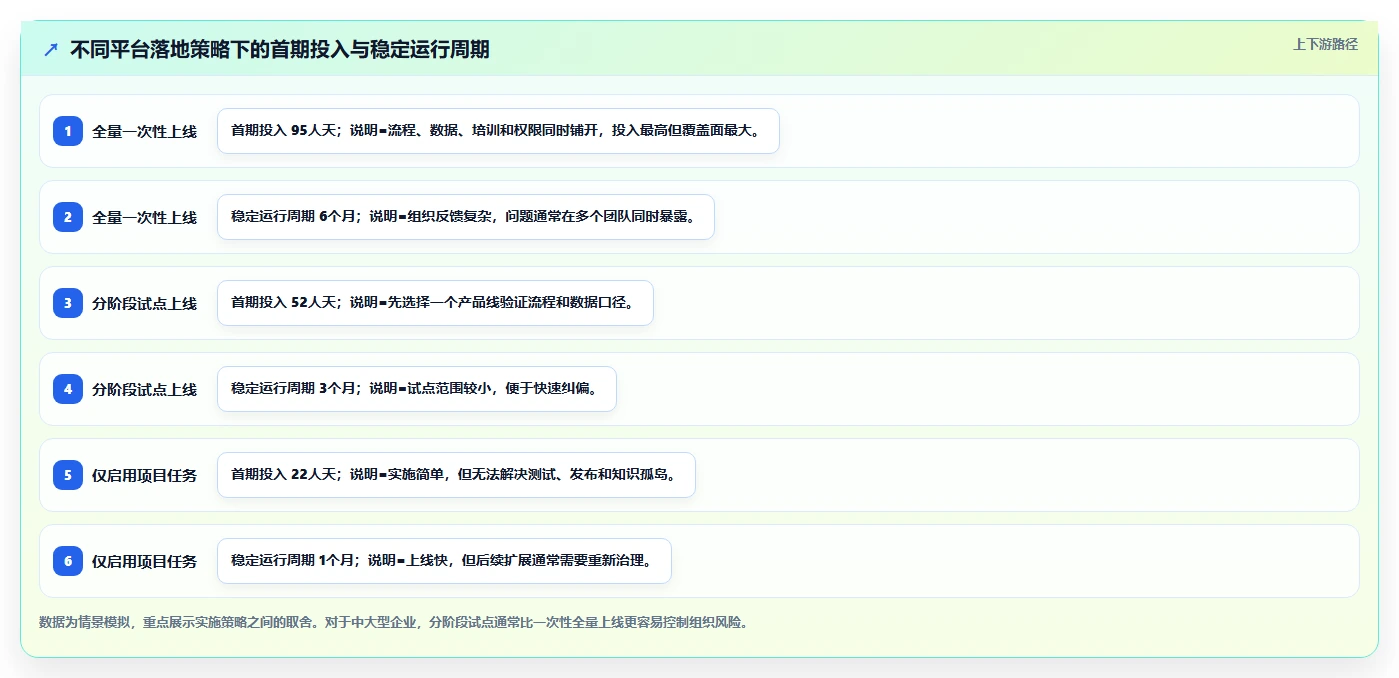Viewport: 1399px width, 678px height.
Task: Click the 全量一次性上线 label in row 1
Action: (x=145, y=131)
